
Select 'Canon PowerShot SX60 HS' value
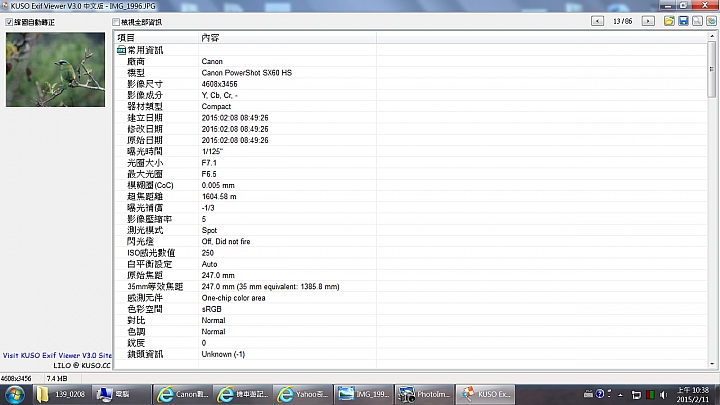247,73
